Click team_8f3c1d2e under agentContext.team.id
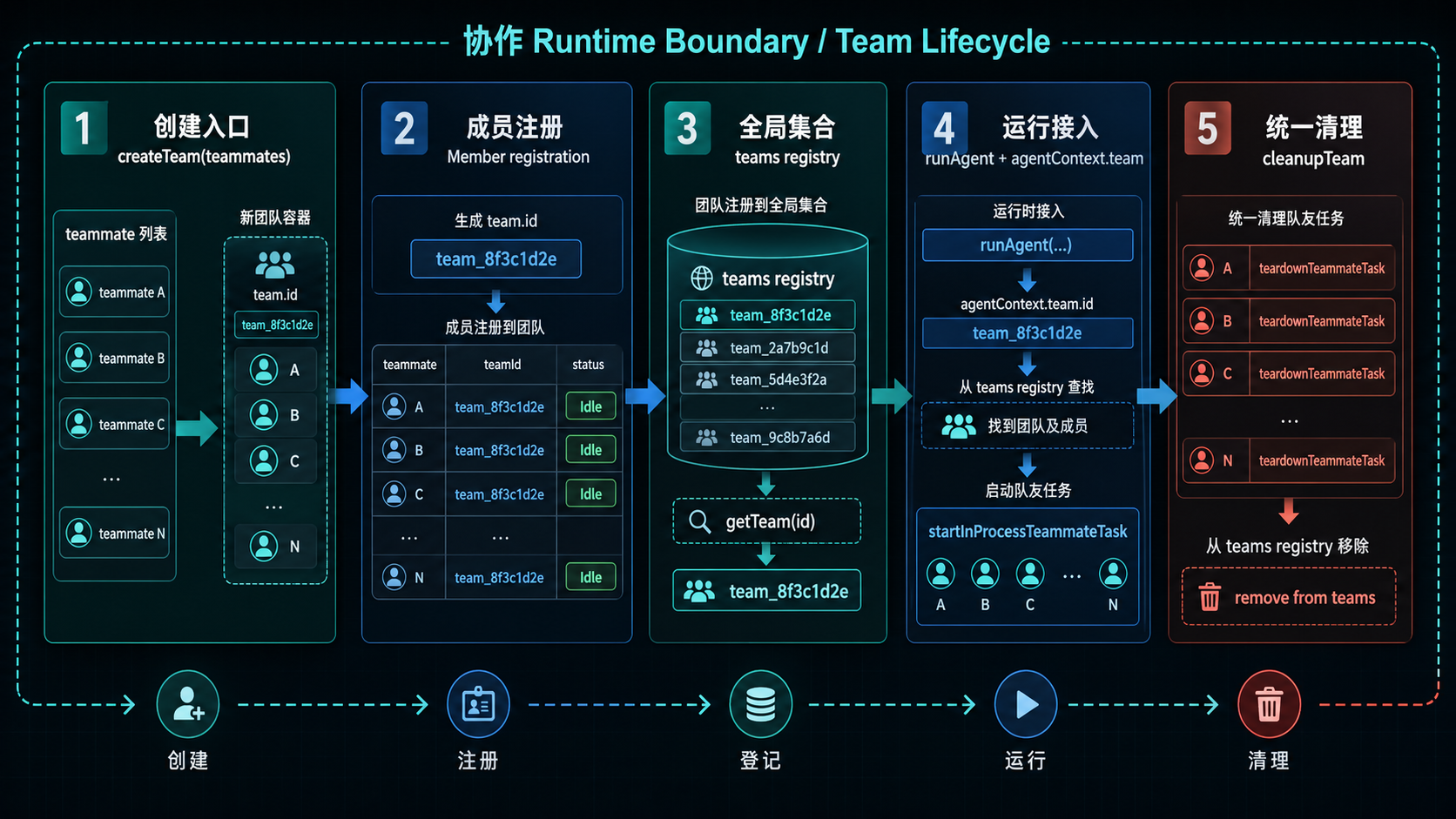The image size is (1456, 819). click(1028, 332)
